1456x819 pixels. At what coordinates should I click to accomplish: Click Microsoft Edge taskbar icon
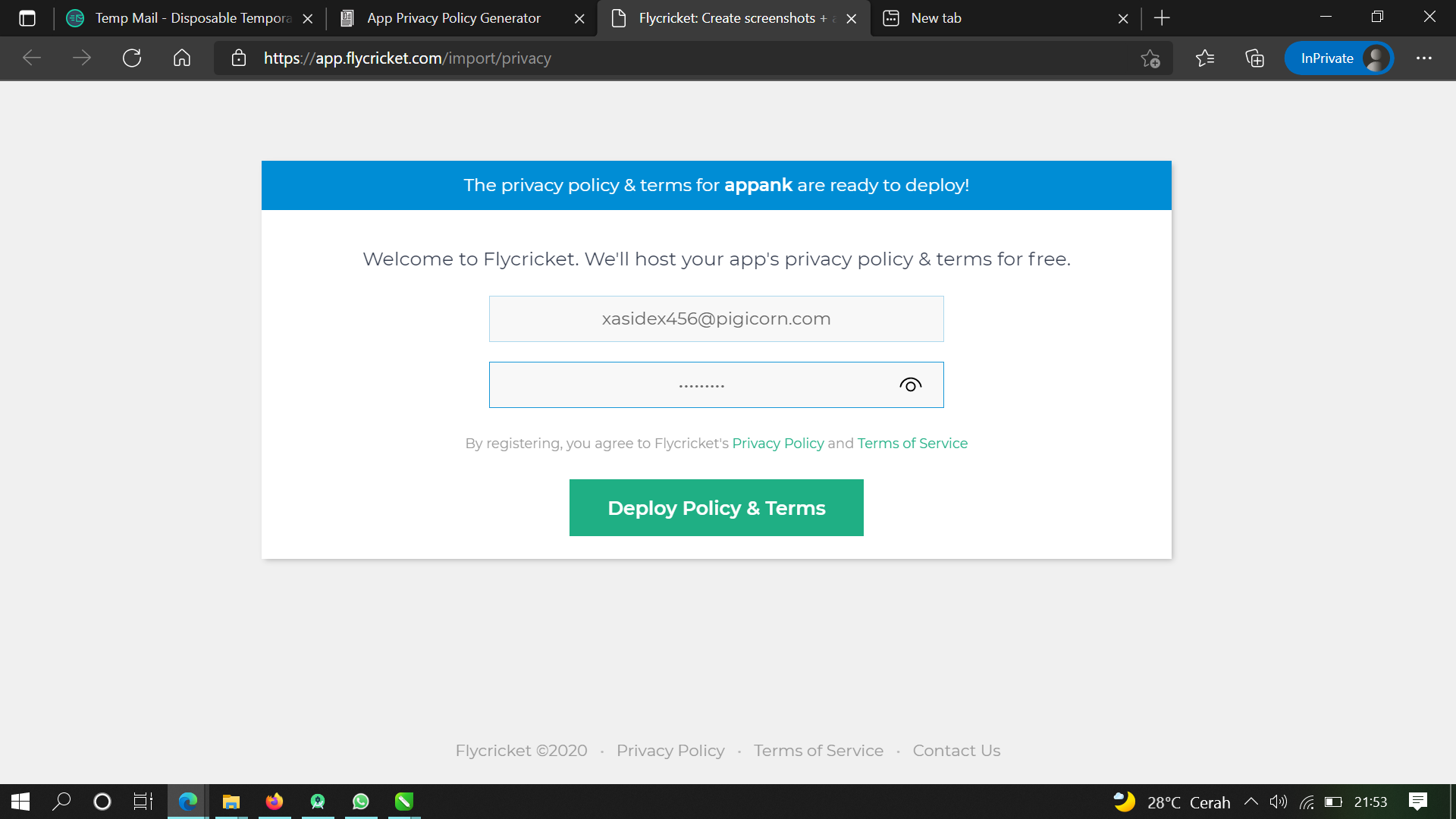click(187, 802)
